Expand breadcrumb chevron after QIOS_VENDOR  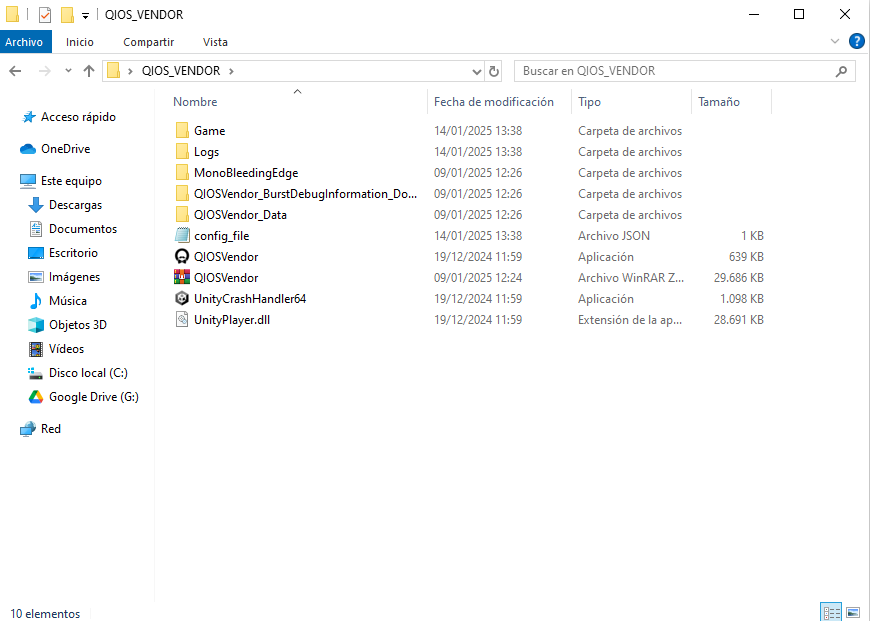(231, 71)
